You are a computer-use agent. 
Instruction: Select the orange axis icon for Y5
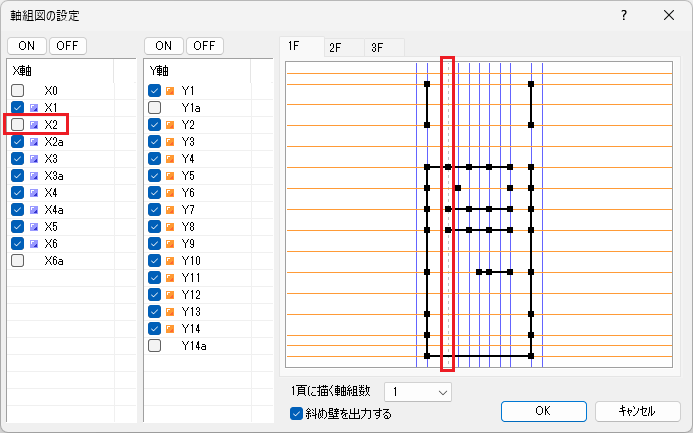[170, 176]
